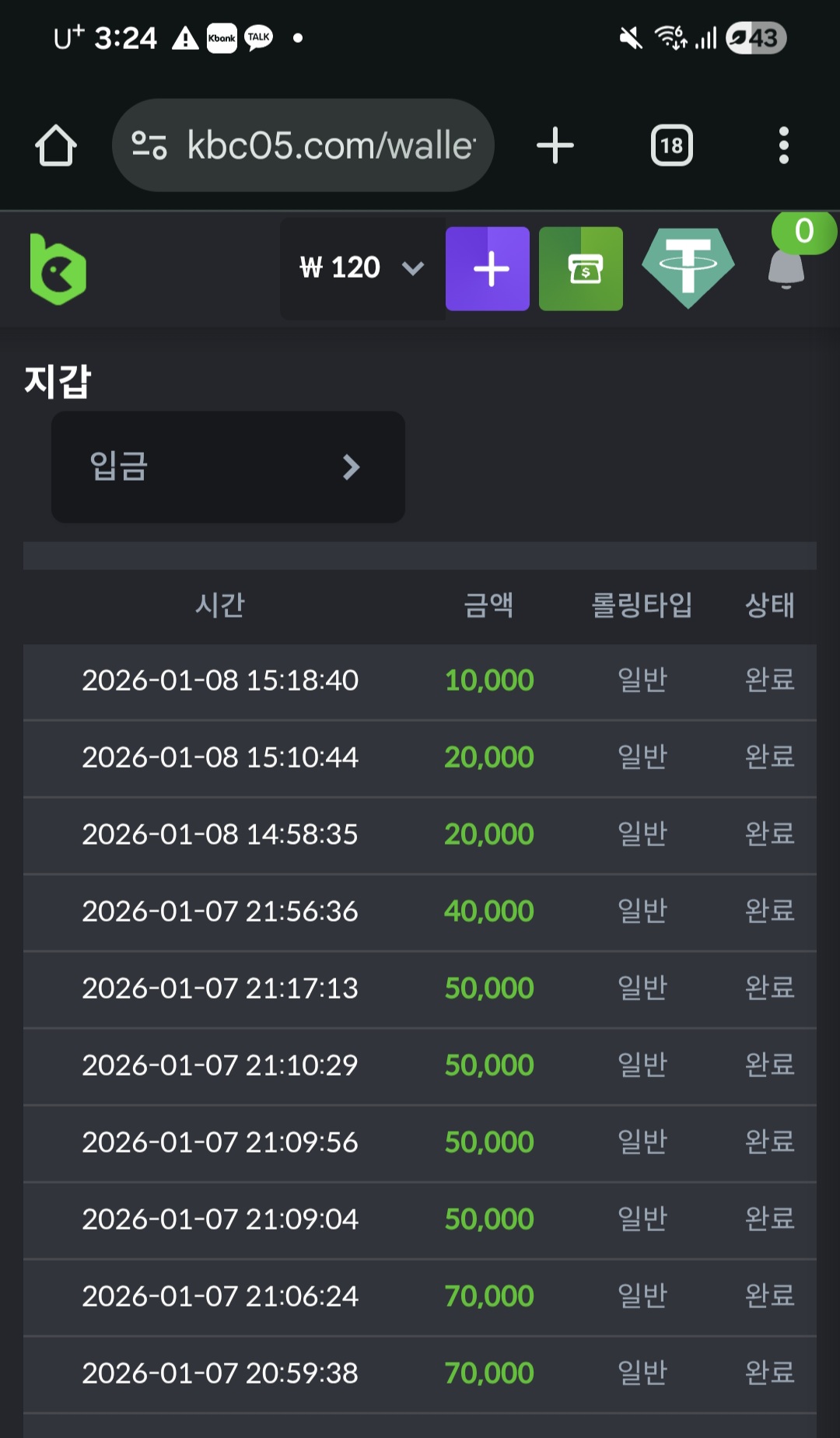Image resolution: width=840 pixels, height=1438 pixels.
Task: Tap the chevron arrow beside 입금
Action: [352, 467]
